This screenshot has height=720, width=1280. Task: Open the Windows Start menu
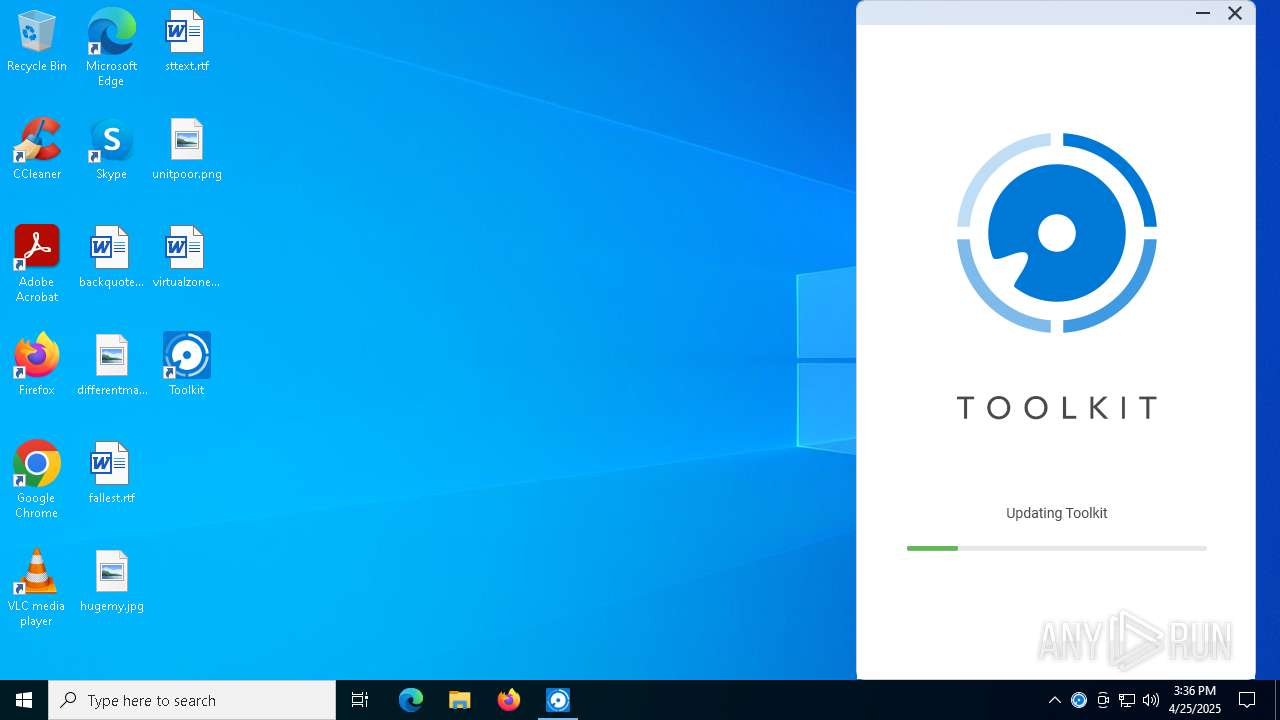pos(24,700)
